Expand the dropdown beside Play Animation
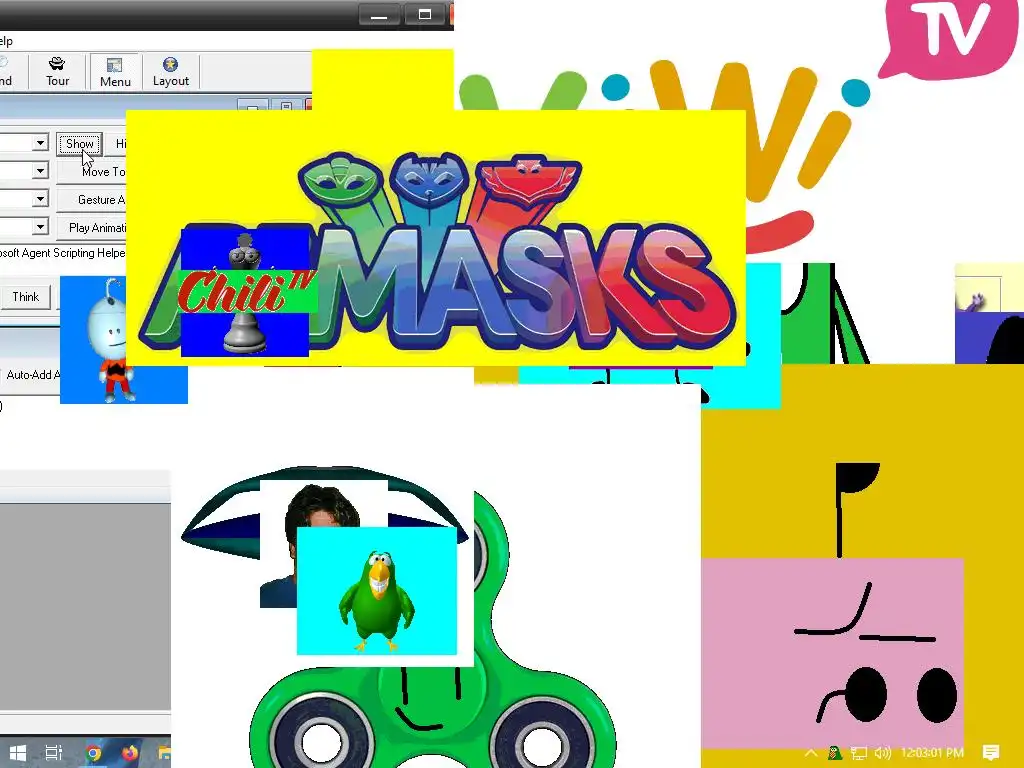The image size is (1024, 768). (40, 227)
